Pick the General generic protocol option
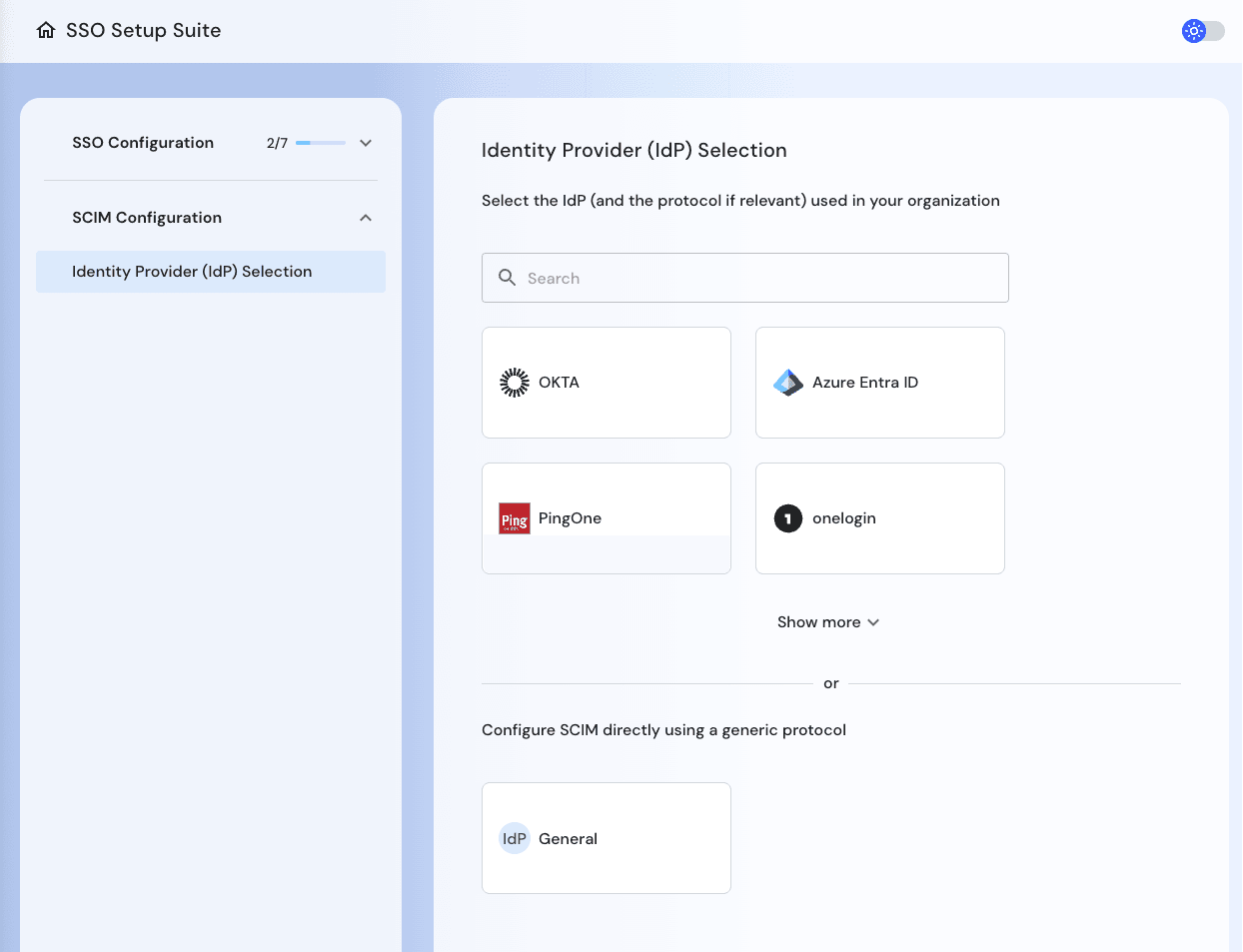 (606, 838)
